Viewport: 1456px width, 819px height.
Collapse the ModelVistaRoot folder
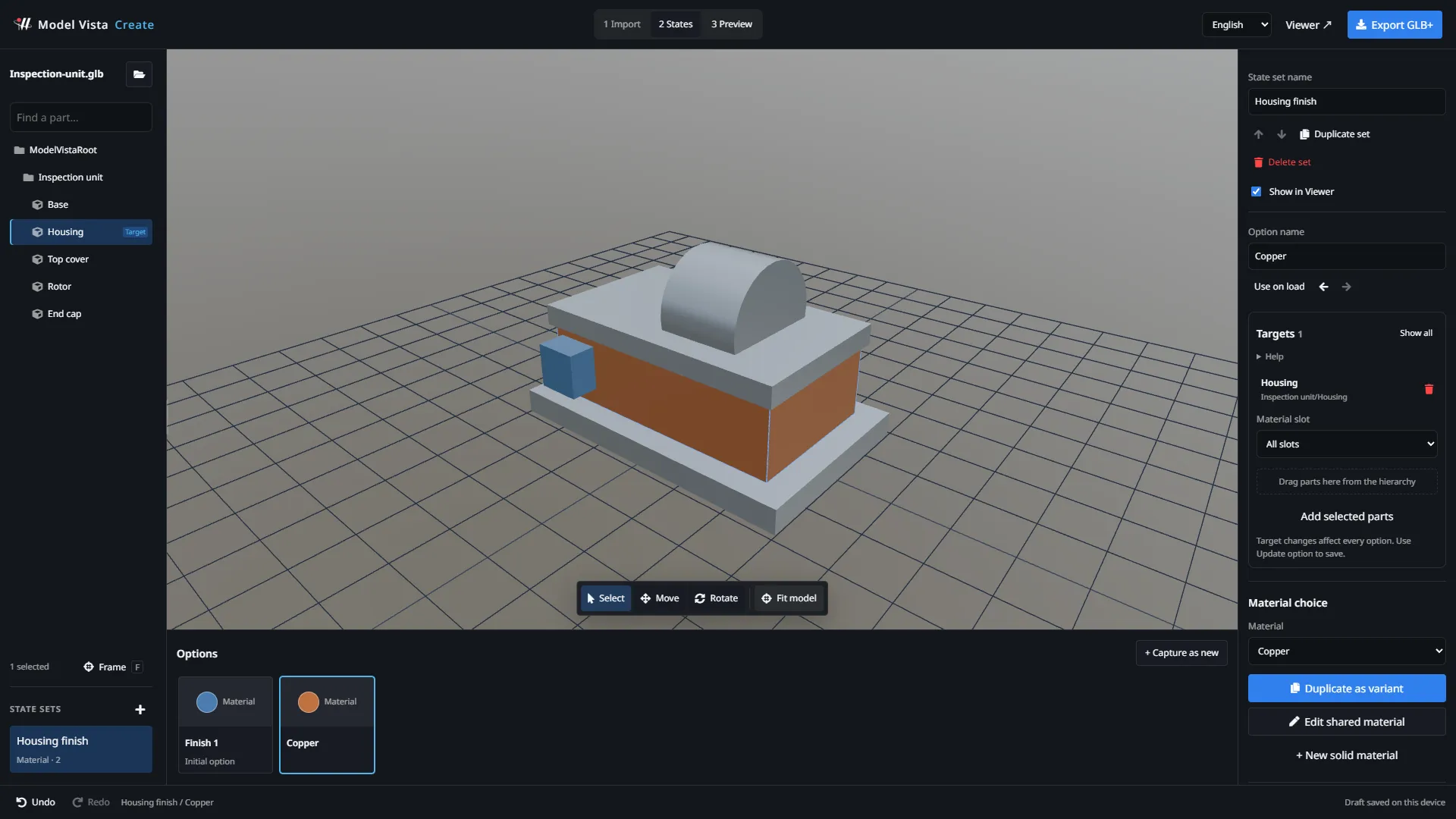20,150
